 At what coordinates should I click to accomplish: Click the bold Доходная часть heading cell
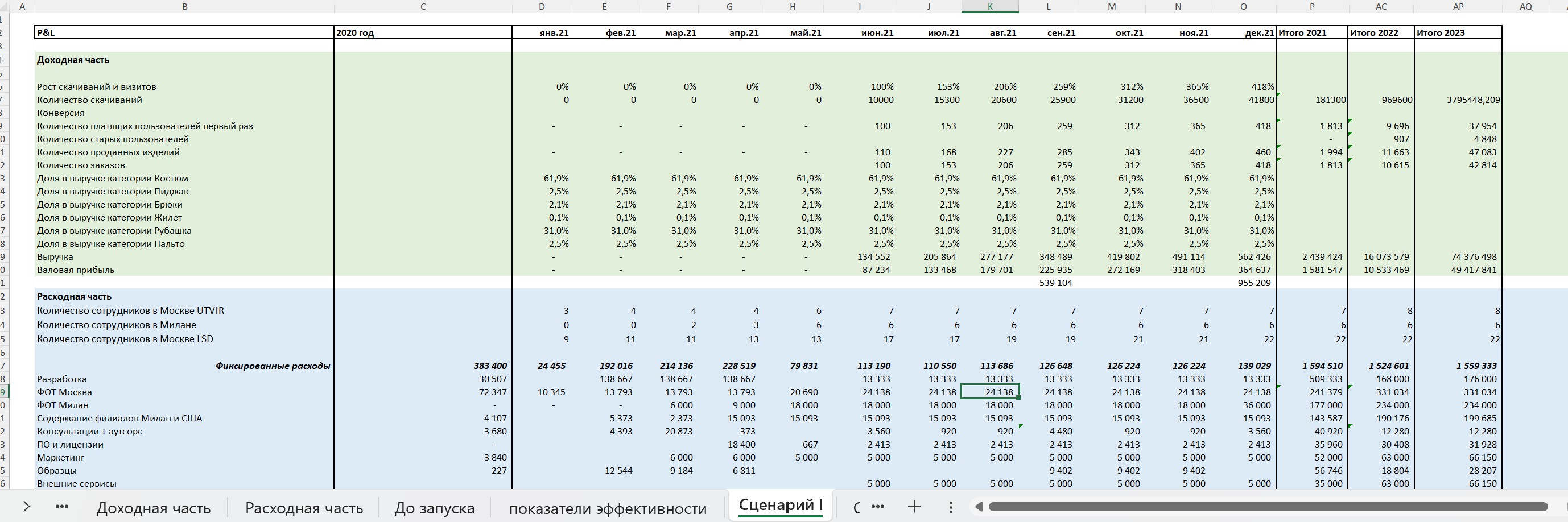click(184, 60)
